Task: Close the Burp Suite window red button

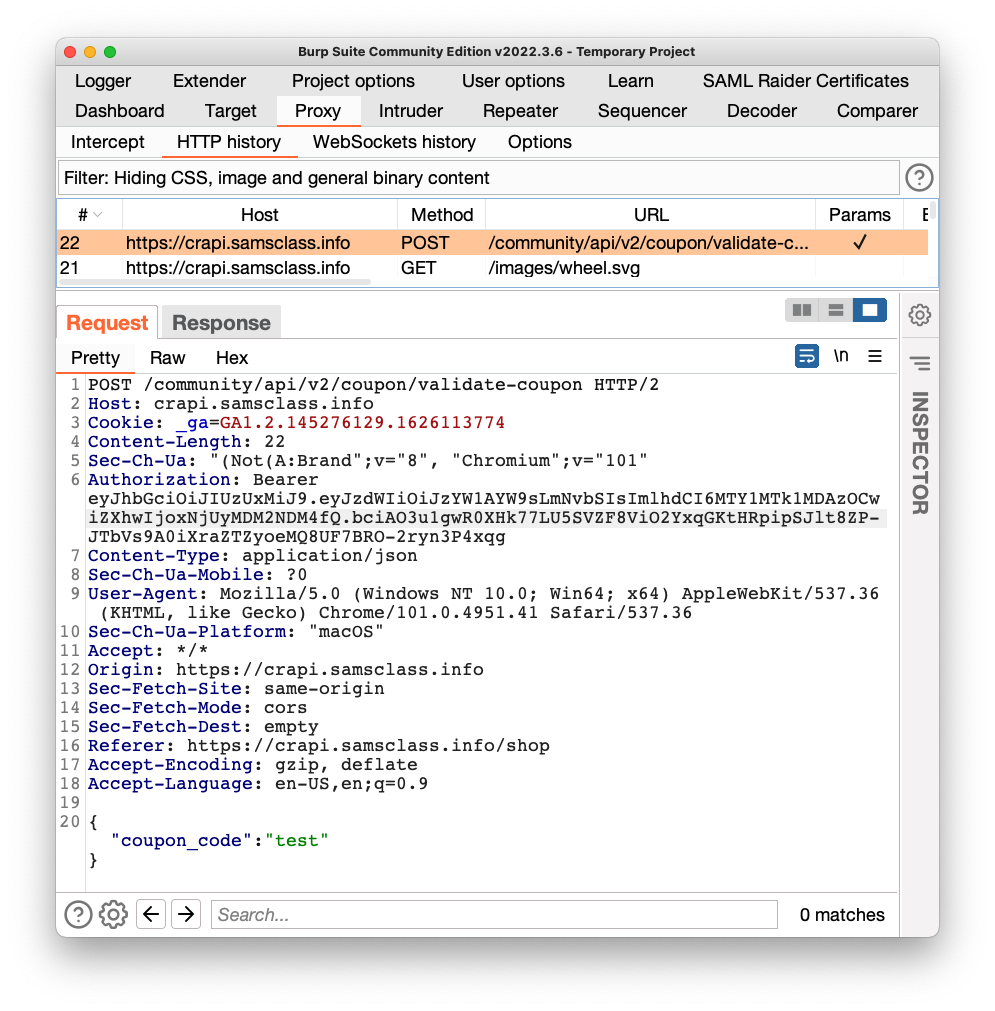Action: click(x=70, y=52)
